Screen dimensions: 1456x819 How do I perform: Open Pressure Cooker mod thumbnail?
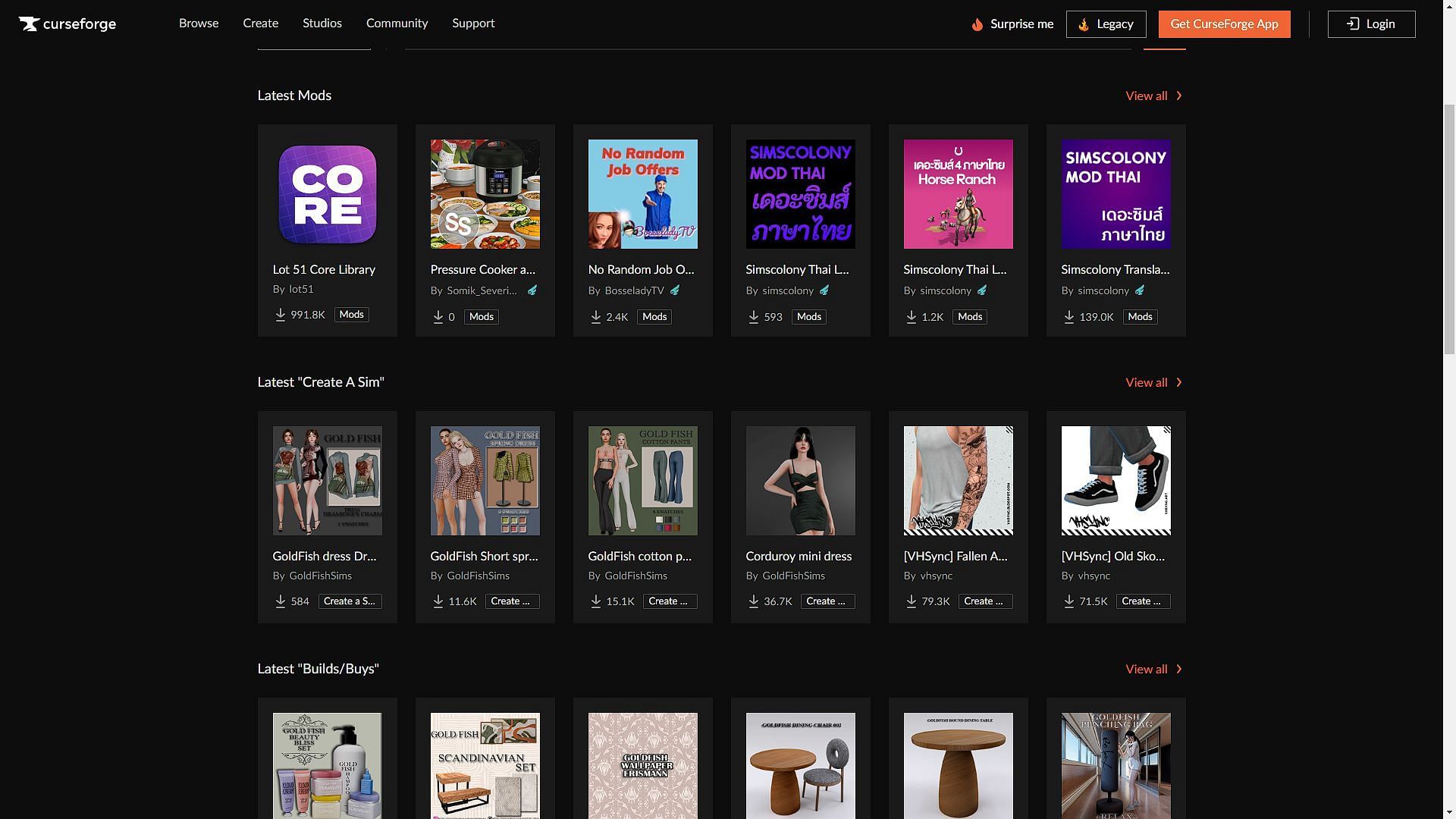pos(485,194)
